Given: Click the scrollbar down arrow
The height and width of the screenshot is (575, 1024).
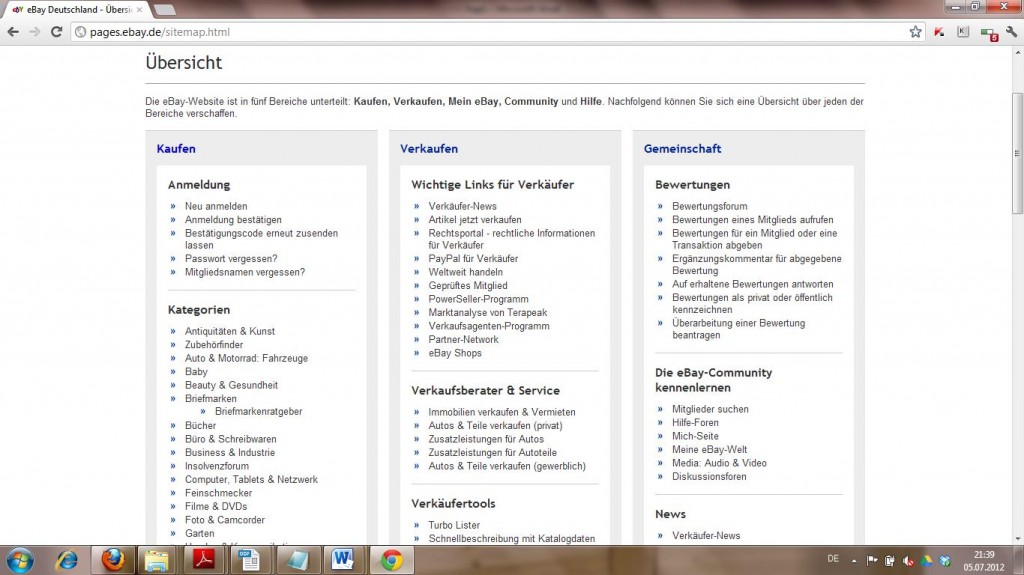Looking at the screenshot, I should (1017, 539).
